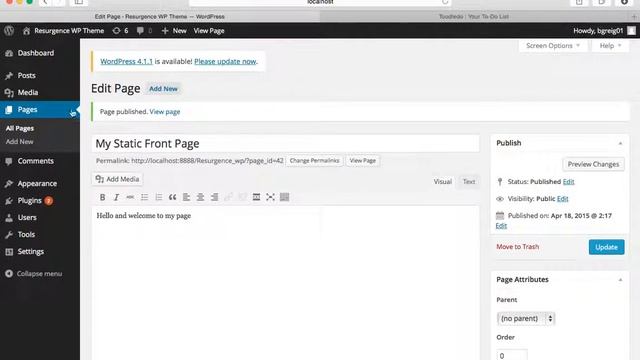640x360 pixels.
Task: Click View page in published notice
Action: (164, 112)
